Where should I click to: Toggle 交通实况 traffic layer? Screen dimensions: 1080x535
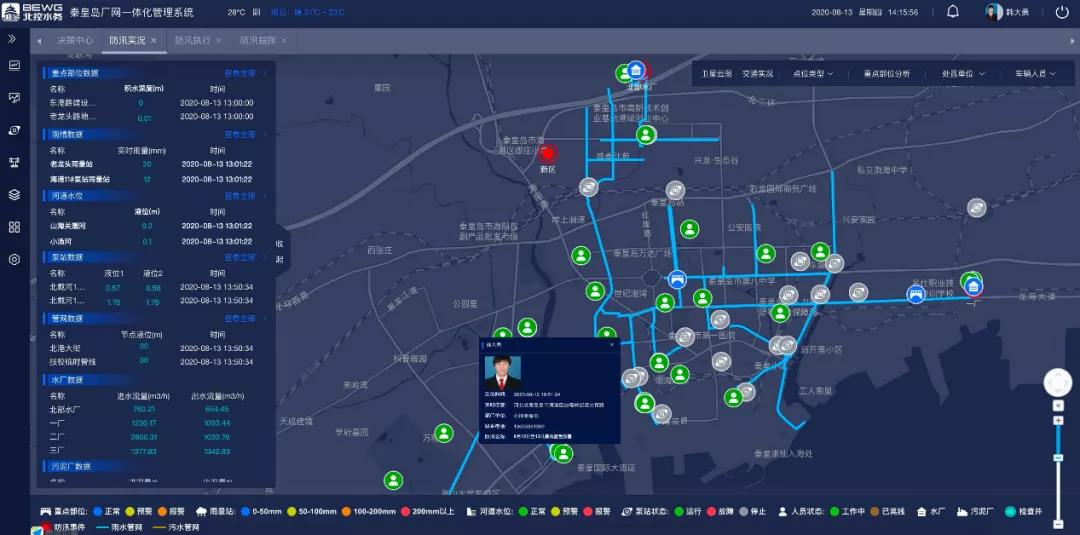tap(757, 74)
